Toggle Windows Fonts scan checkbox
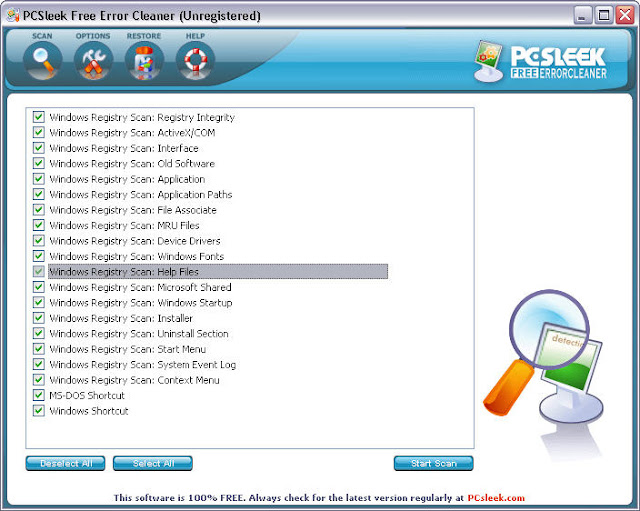Viewport: 640px width, 511px height. tap(39, 256)
